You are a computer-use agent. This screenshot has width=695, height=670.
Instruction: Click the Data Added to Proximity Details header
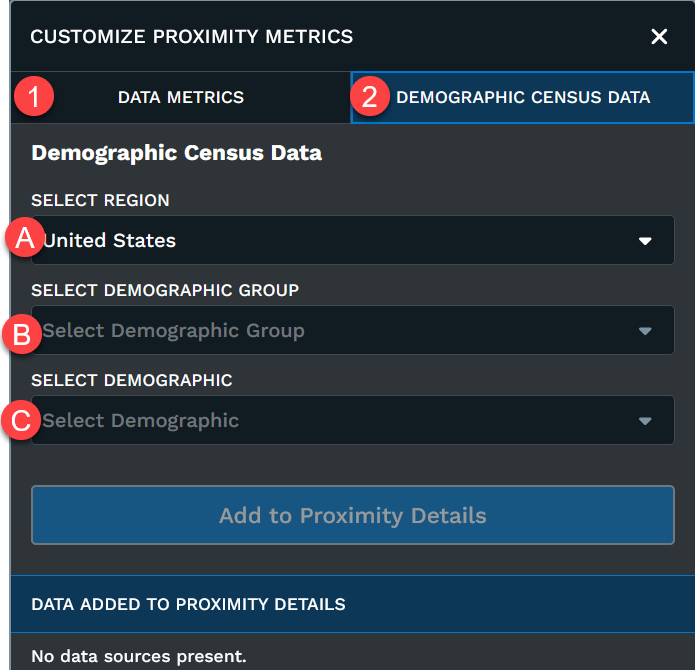click(x=189, y=604)
